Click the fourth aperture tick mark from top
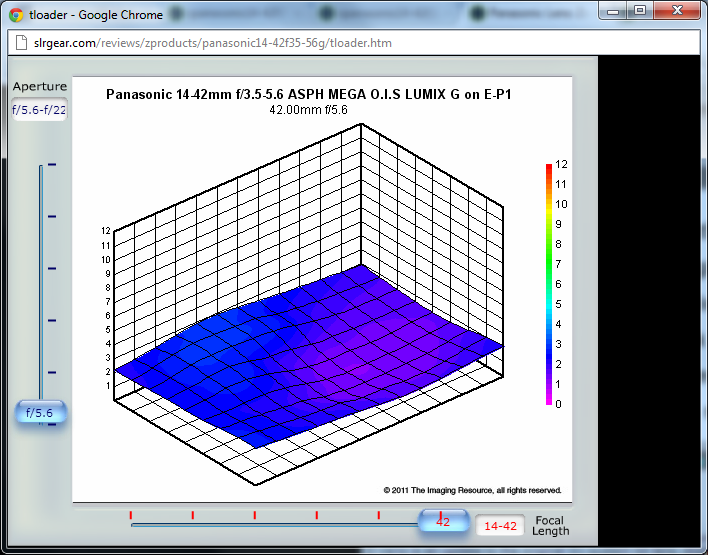Screen dimensions: 708x555 (x=52, y=321)
